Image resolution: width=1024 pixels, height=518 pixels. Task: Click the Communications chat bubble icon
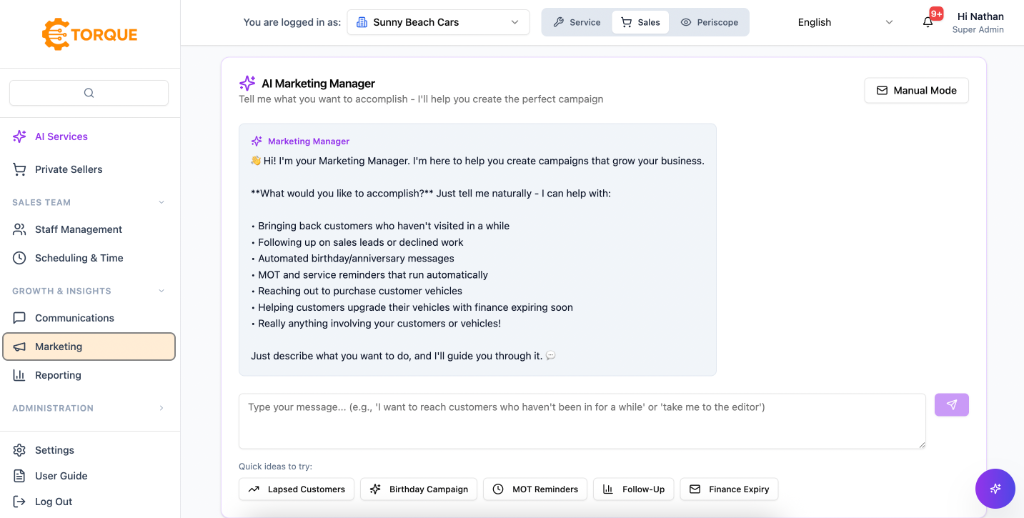coord(20,318)
